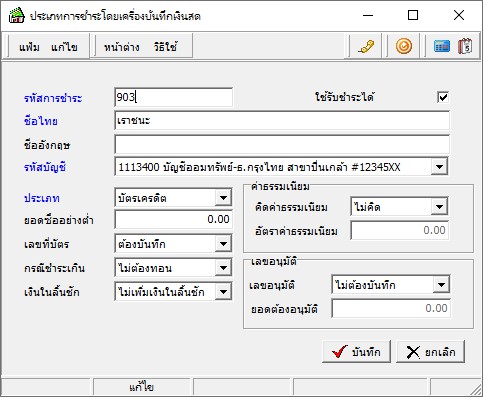Viewport: 483px width, 397px height.
Task: Click the แก้ไข status bar text
Action: 141,387
